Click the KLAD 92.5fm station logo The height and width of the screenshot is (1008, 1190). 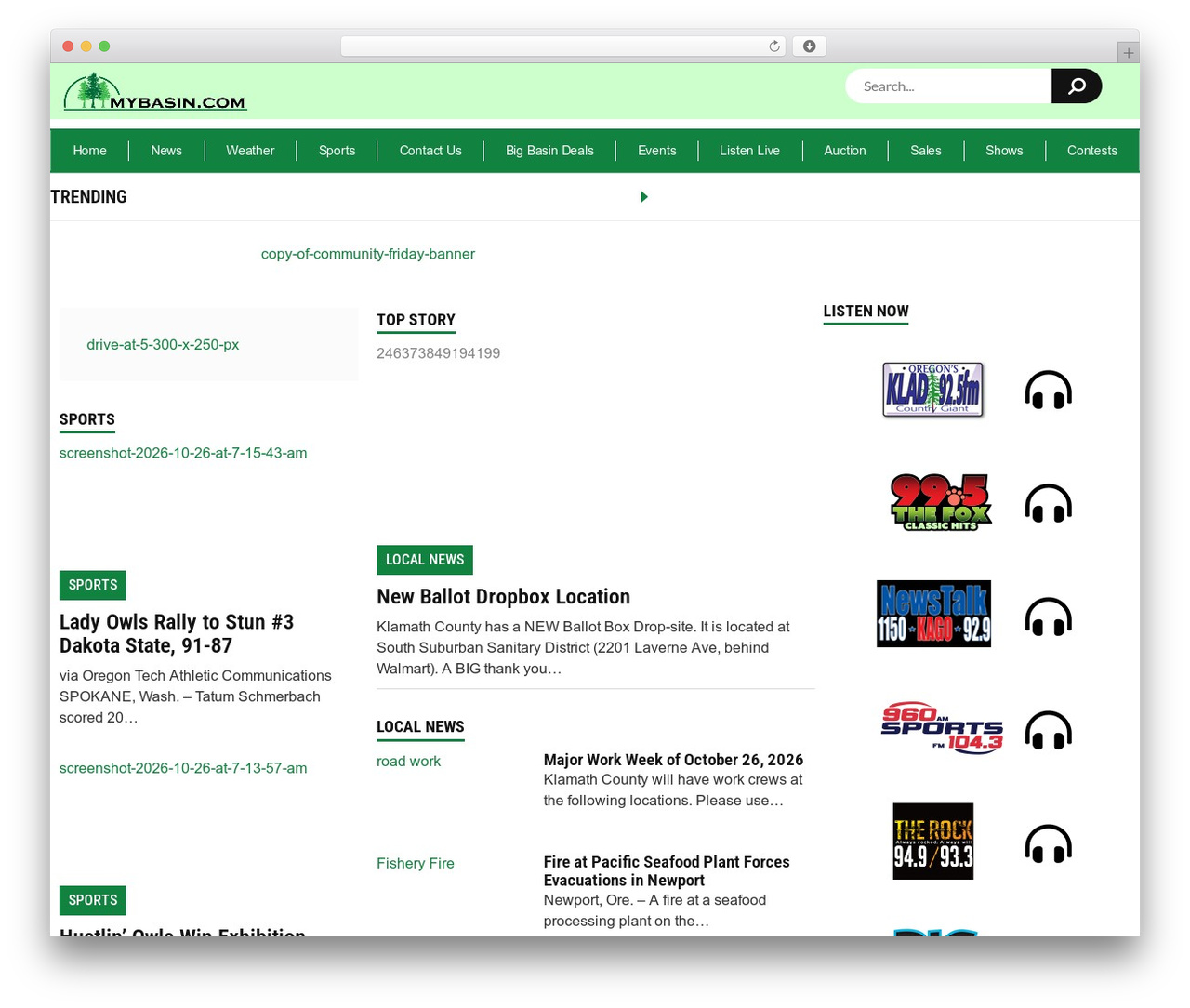coord(932,390)
